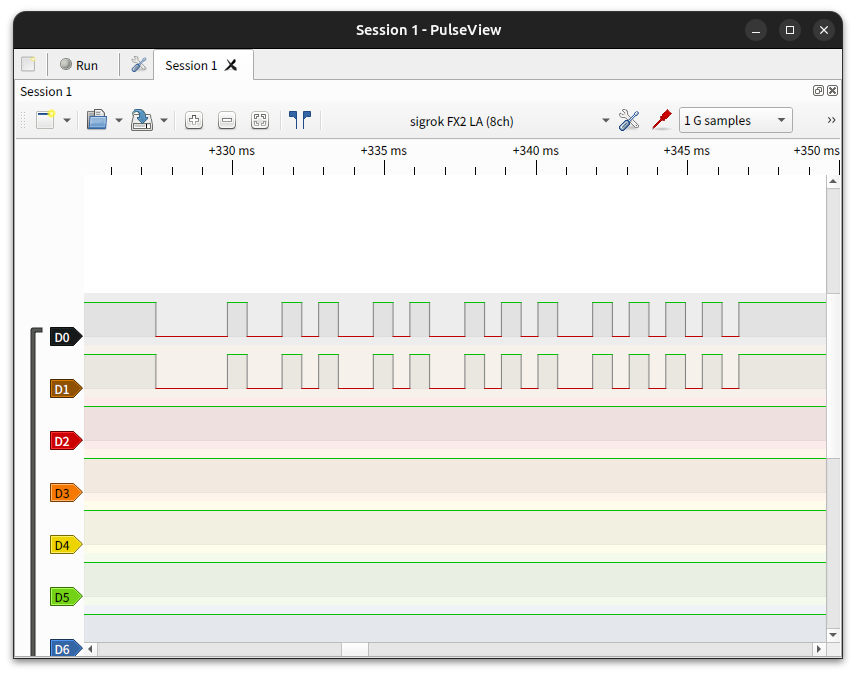Zoom out of the waveform view
856x675 pixels.
point(227,120)
